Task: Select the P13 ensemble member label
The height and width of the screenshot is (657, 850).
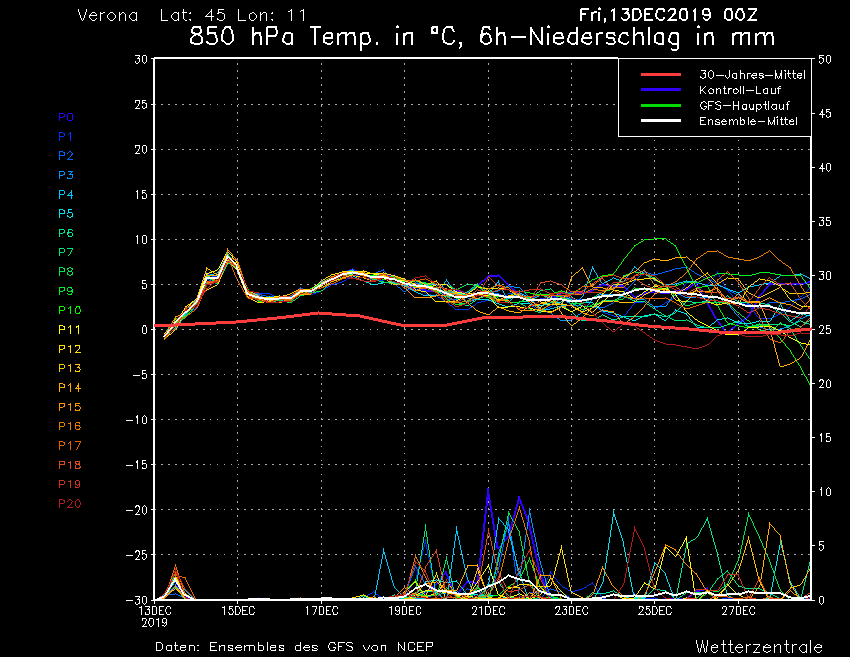Action: coord(69,368)
